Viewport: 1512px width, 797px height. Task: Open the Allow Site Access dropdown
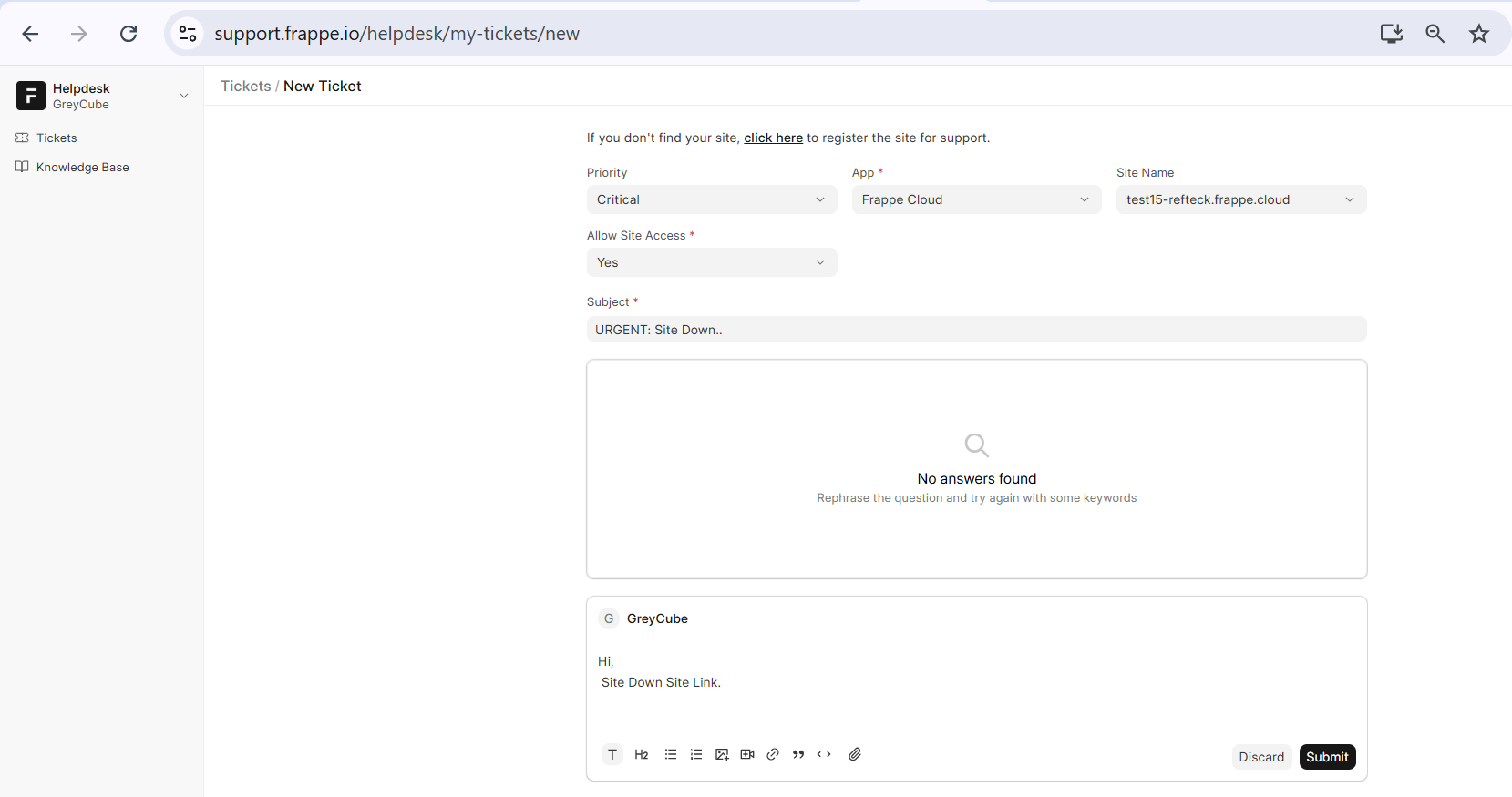coord(711,262)
